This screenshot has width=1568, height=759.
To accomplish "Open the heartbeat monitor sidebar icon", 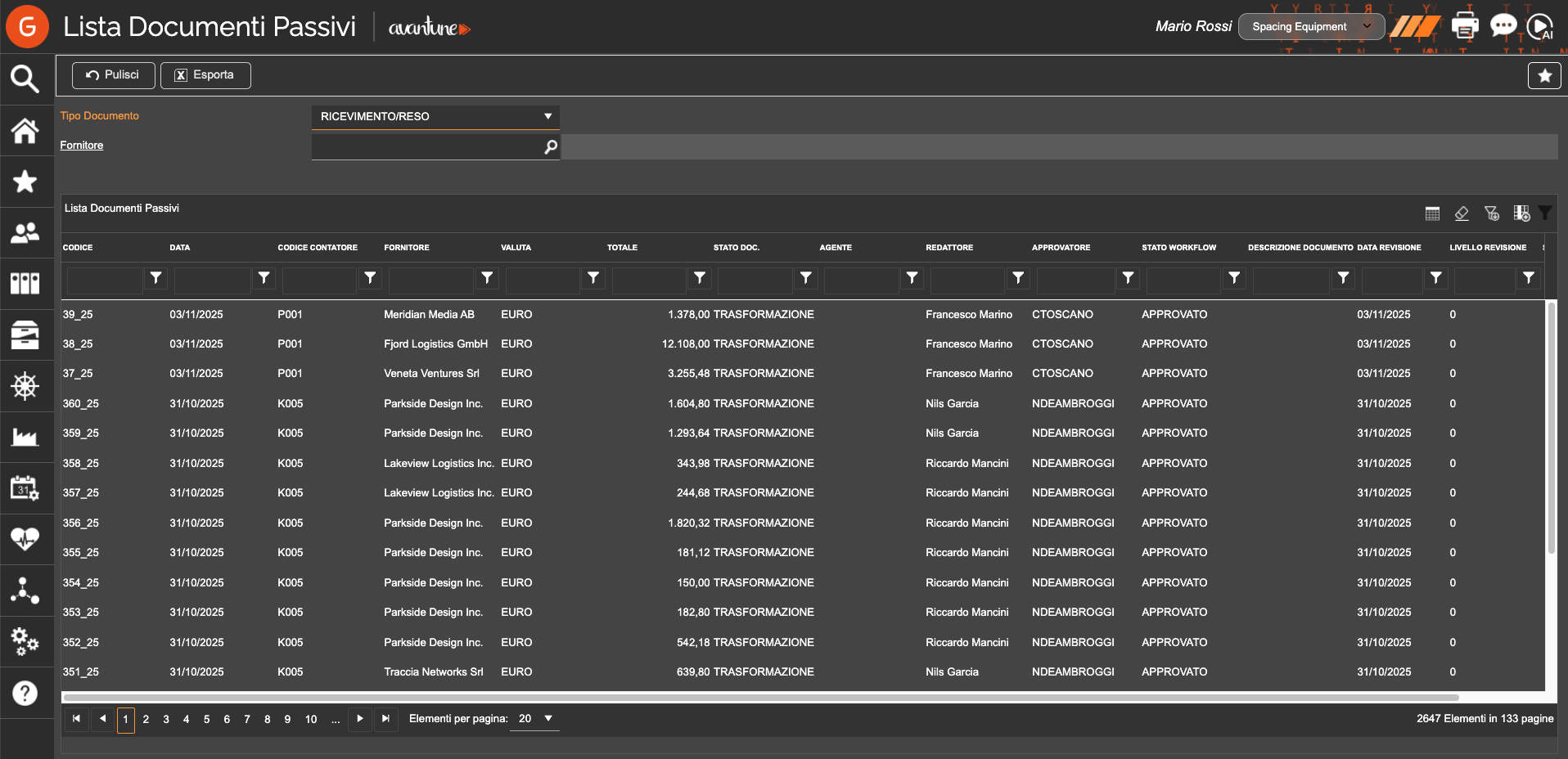I will [x=25, y=539].
